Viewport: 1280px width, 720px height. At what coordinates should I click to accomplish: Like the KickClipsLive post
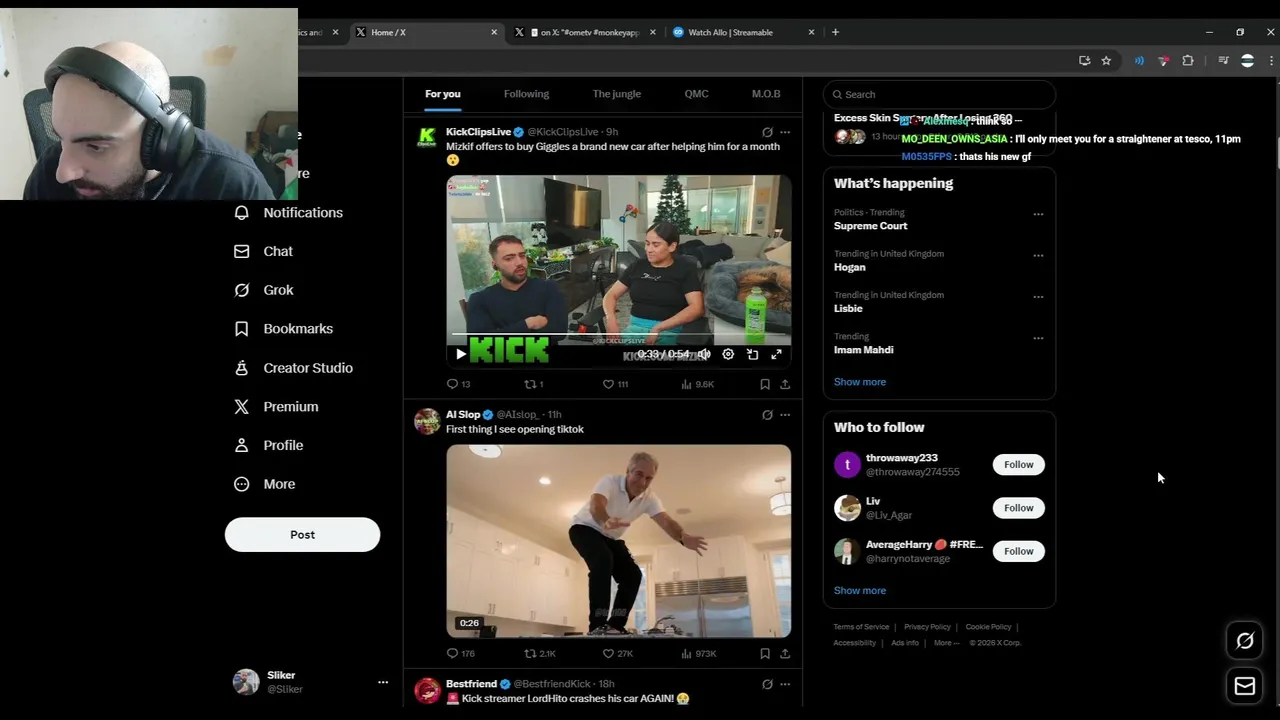pos(615,384)
